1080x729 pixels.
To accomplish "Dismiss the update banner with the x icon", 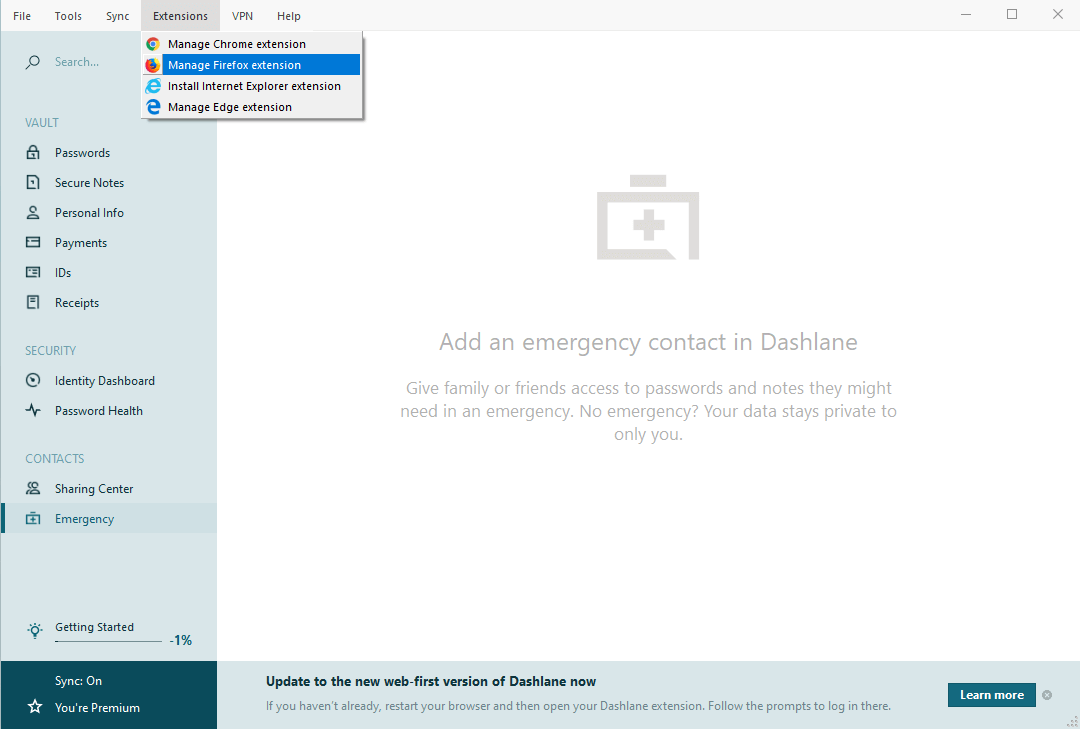I will coord(1047,695).
